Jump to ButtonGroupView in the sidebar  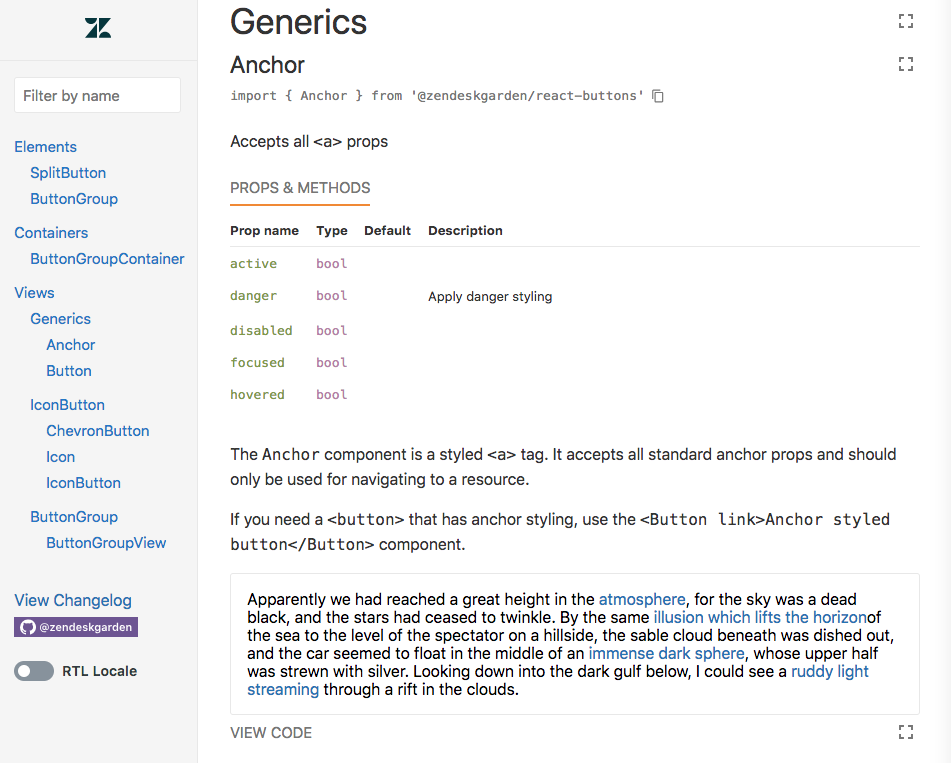(106, 543)
